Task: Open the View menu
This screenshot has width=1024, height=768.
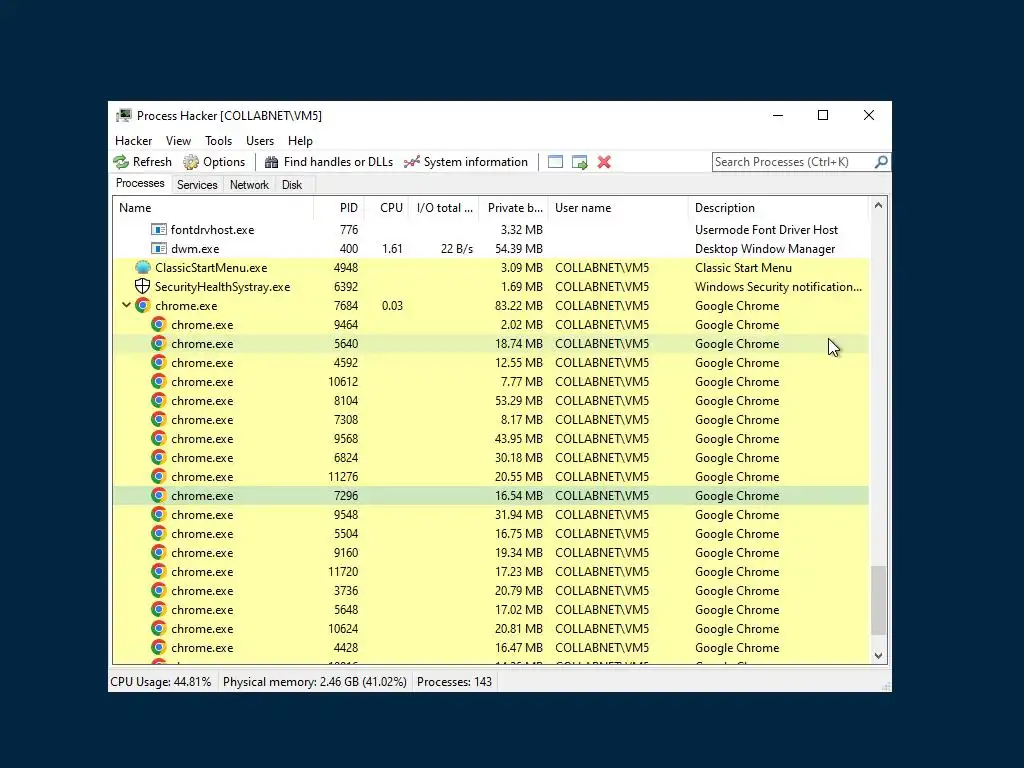Action: pyautogui.click(x=178, y=141)
